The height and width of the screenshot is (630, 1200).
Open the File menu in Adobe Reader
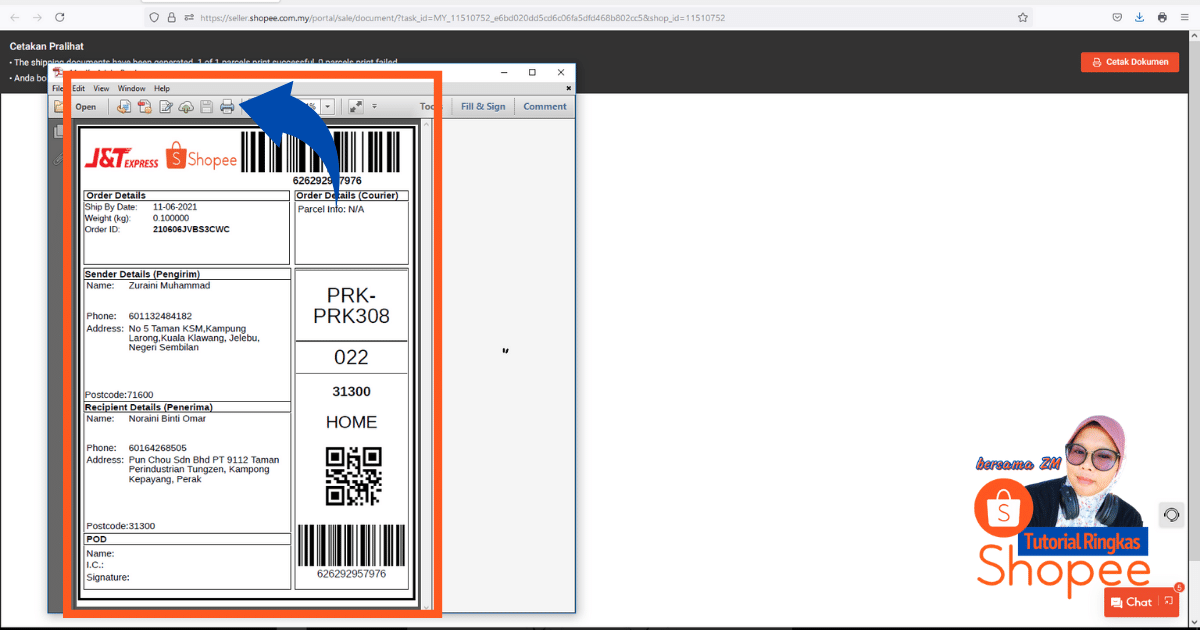coord(57,88)
